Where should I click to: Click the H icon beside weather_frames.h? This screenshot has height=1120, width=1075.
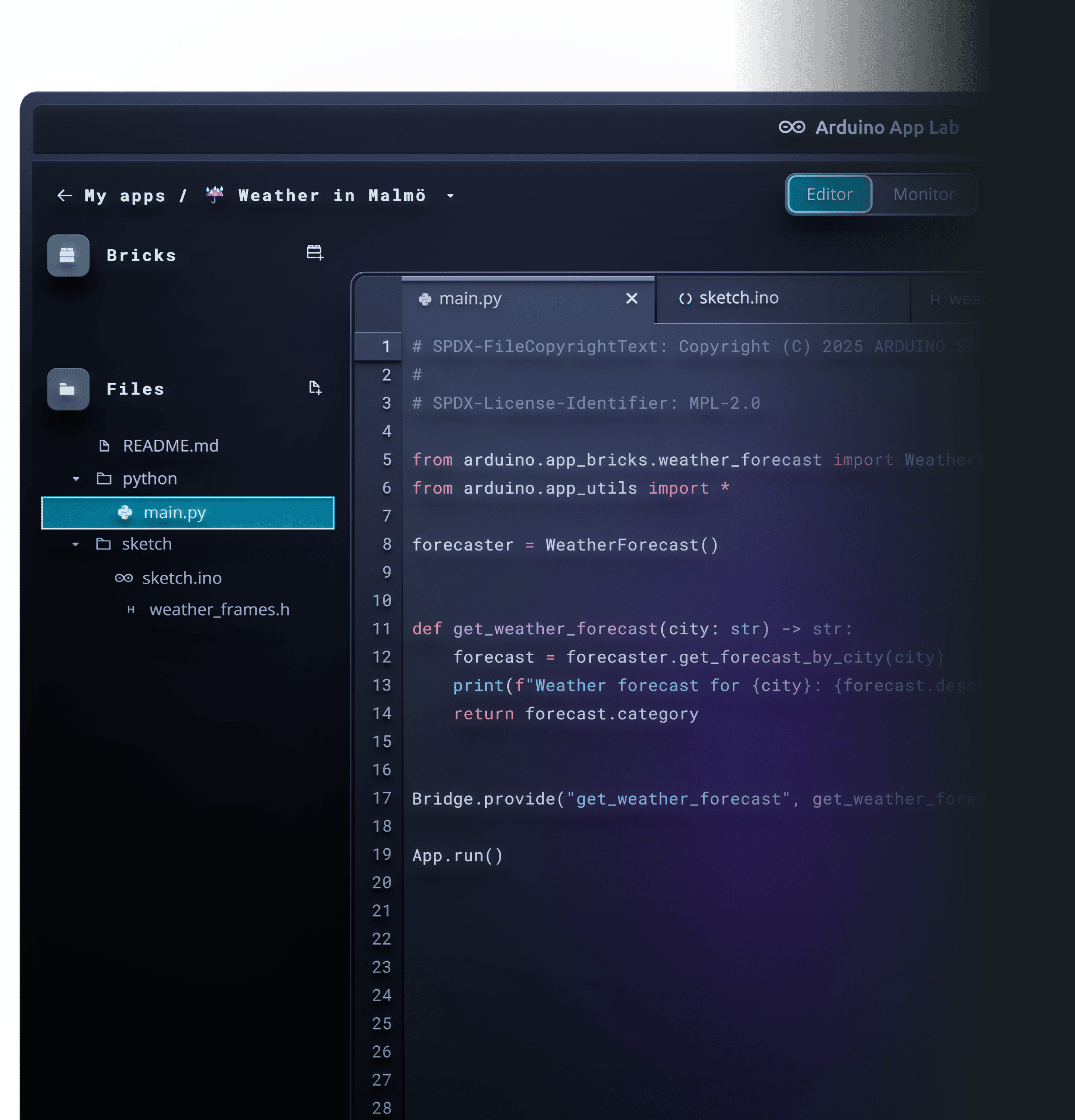click(131, 609)
